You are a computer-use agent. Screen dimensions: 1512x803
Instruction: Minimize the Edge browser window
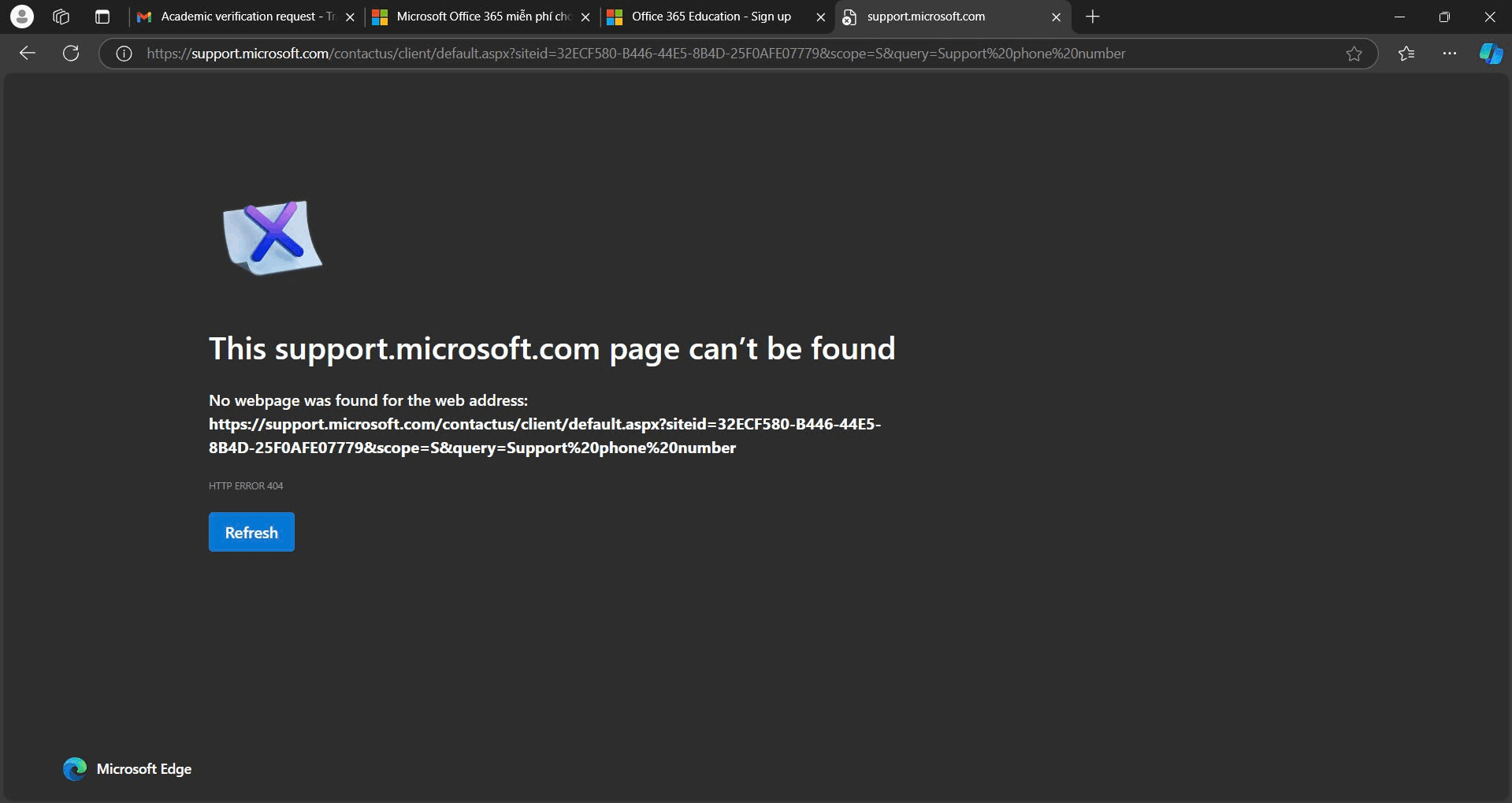pyautogui.click(x=1399, y=17)
